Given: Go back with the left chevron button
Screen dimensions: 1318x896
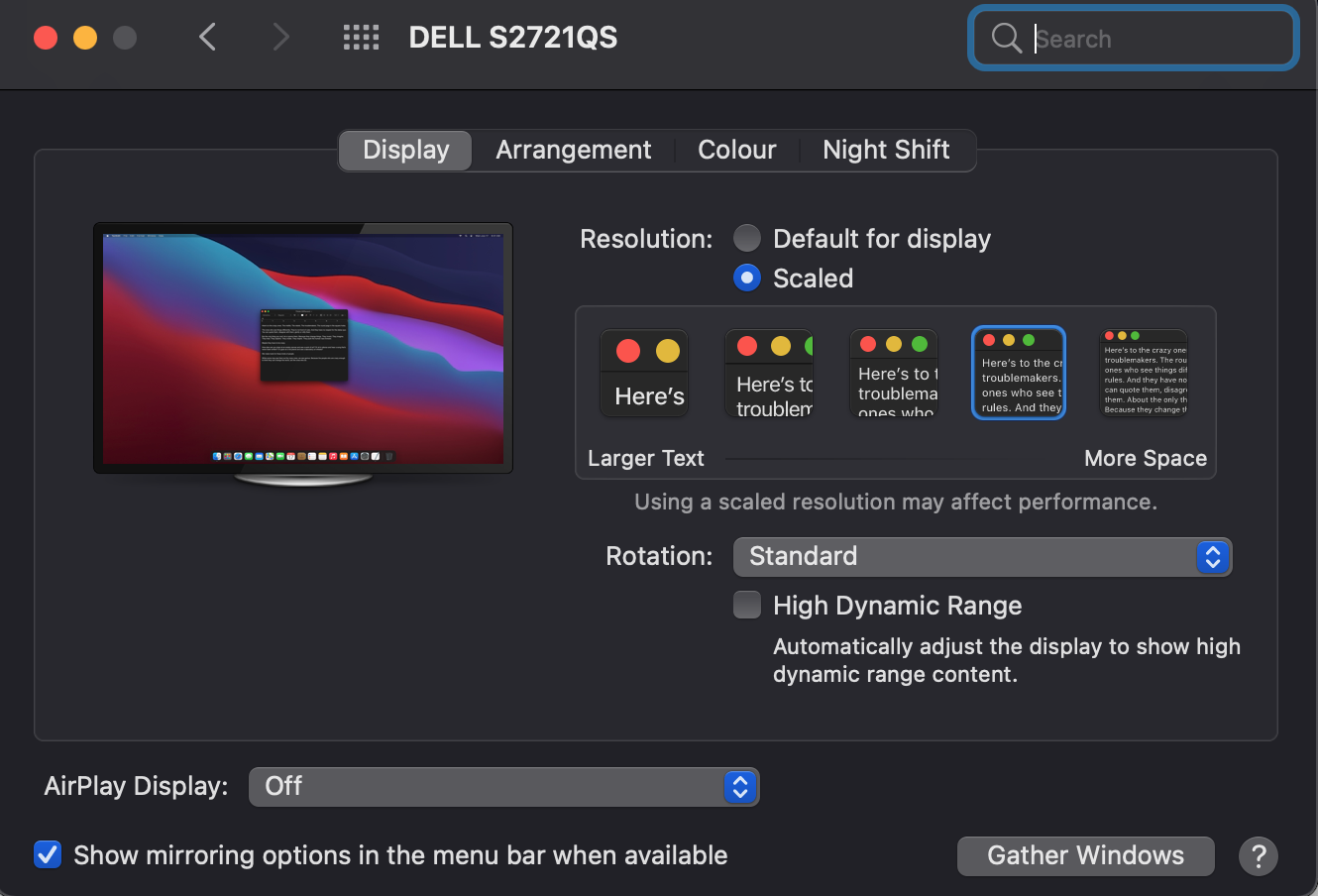Looking at the screenshot, I should pos(207,38).
